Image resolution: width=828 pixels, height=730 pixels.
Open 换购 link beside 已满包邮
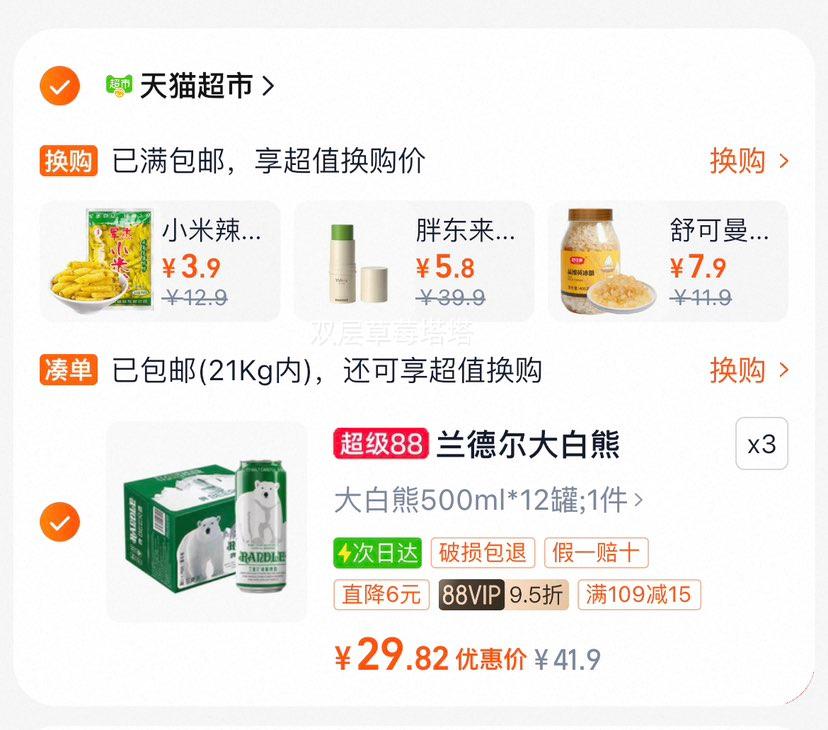pyautogui.click(x=749, y=161)
